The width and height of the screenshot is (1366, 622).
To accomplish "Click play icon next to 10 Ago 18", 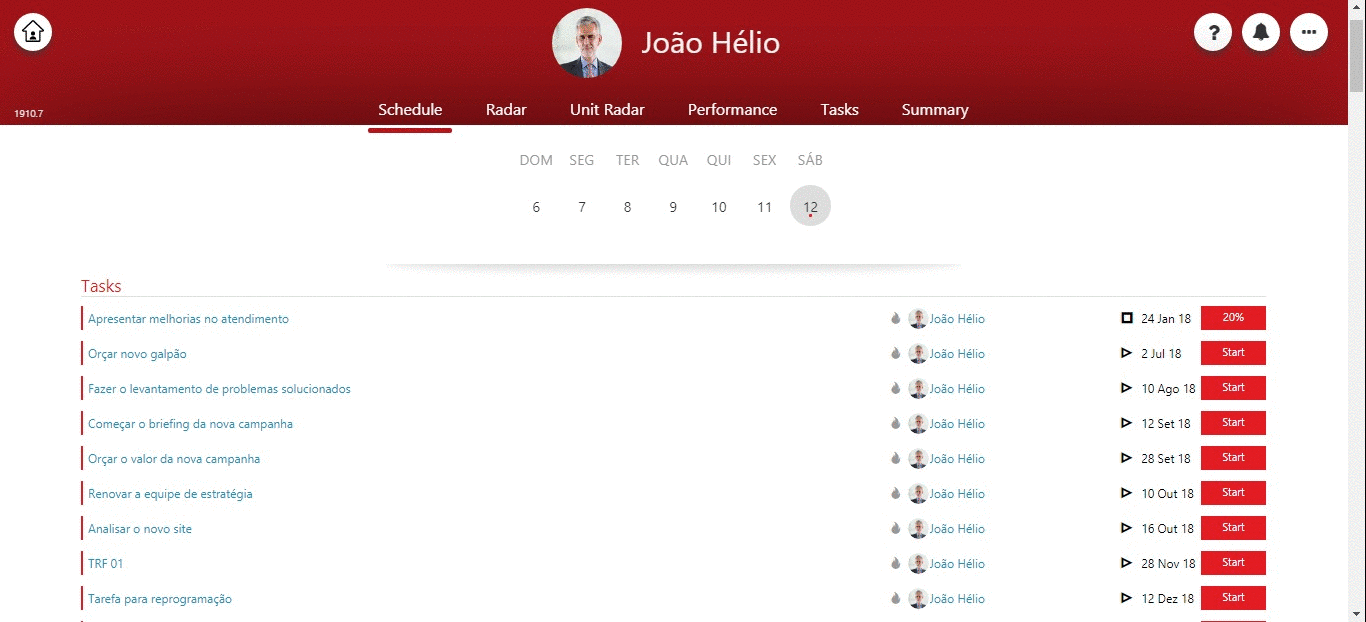I will 1127,388.
